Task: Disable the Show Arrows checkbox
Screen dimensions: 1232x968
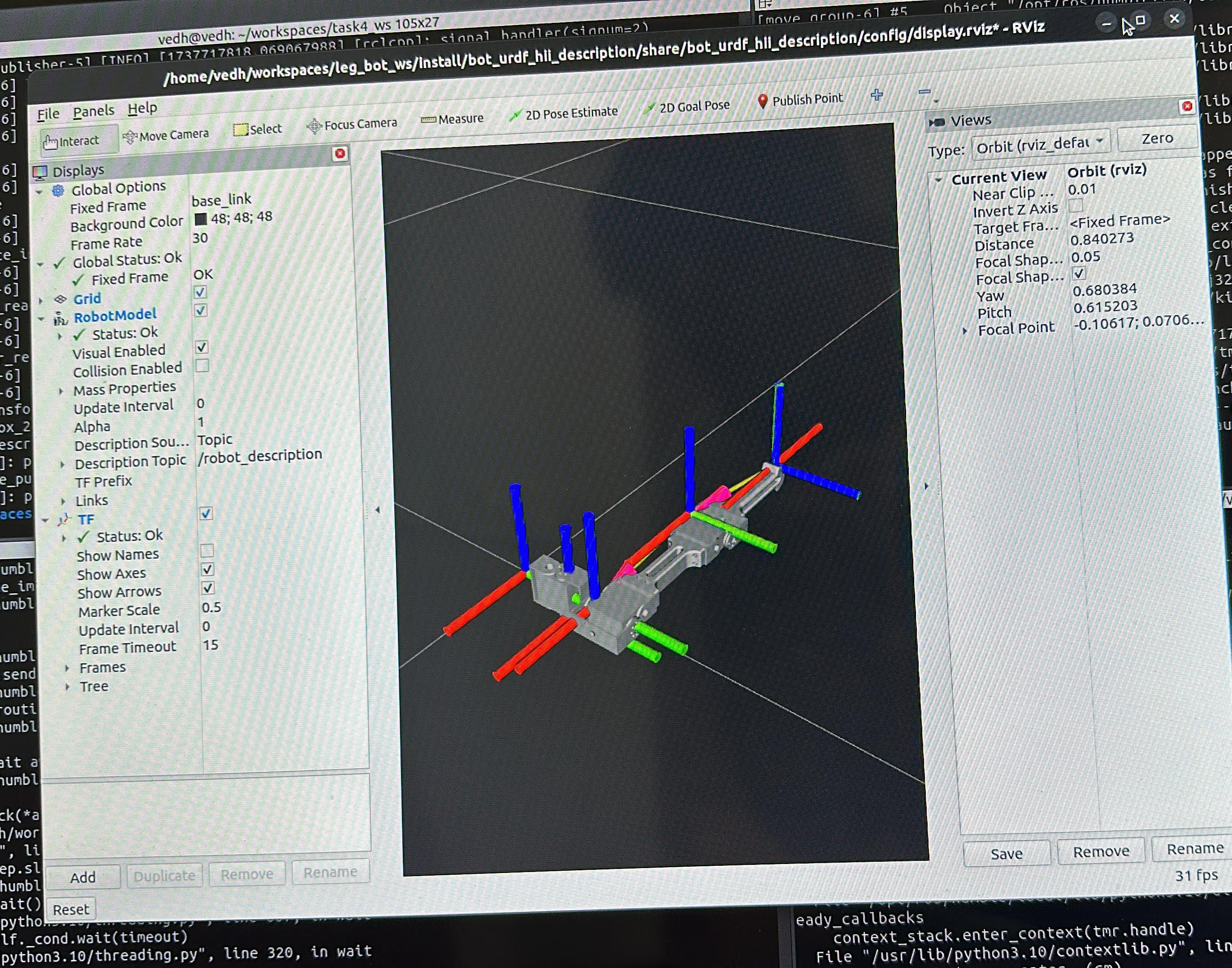Action: click(x=208, y=588)
